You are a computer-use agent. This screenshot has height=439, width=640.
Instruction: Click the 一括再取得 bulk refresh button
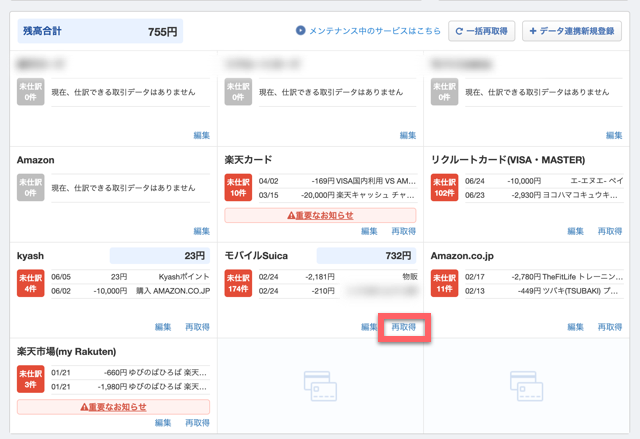coord(482,31)
